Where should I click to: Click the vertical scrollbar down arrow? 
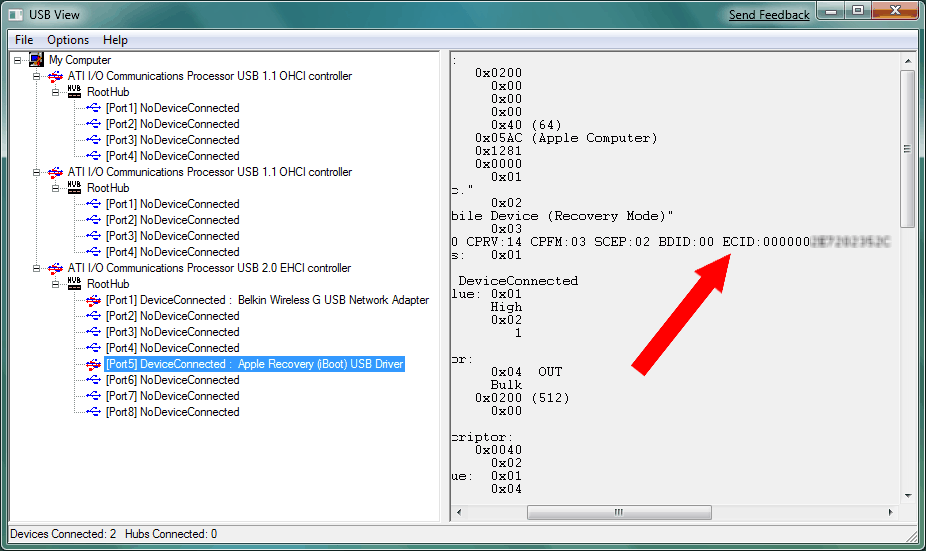click(907, 496)
